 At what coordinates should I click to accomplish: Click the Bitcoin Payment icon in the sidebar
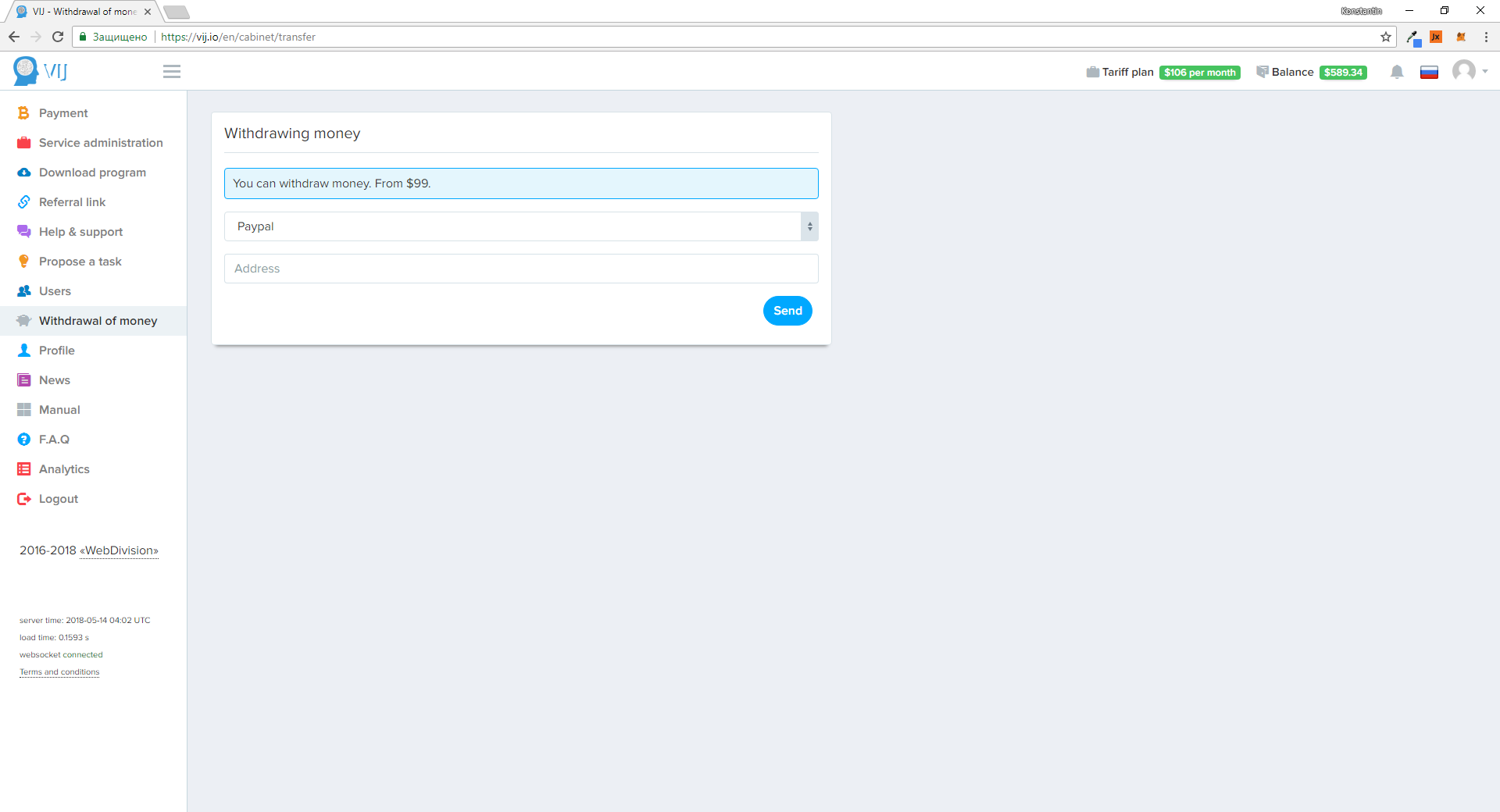coord(23,113)
